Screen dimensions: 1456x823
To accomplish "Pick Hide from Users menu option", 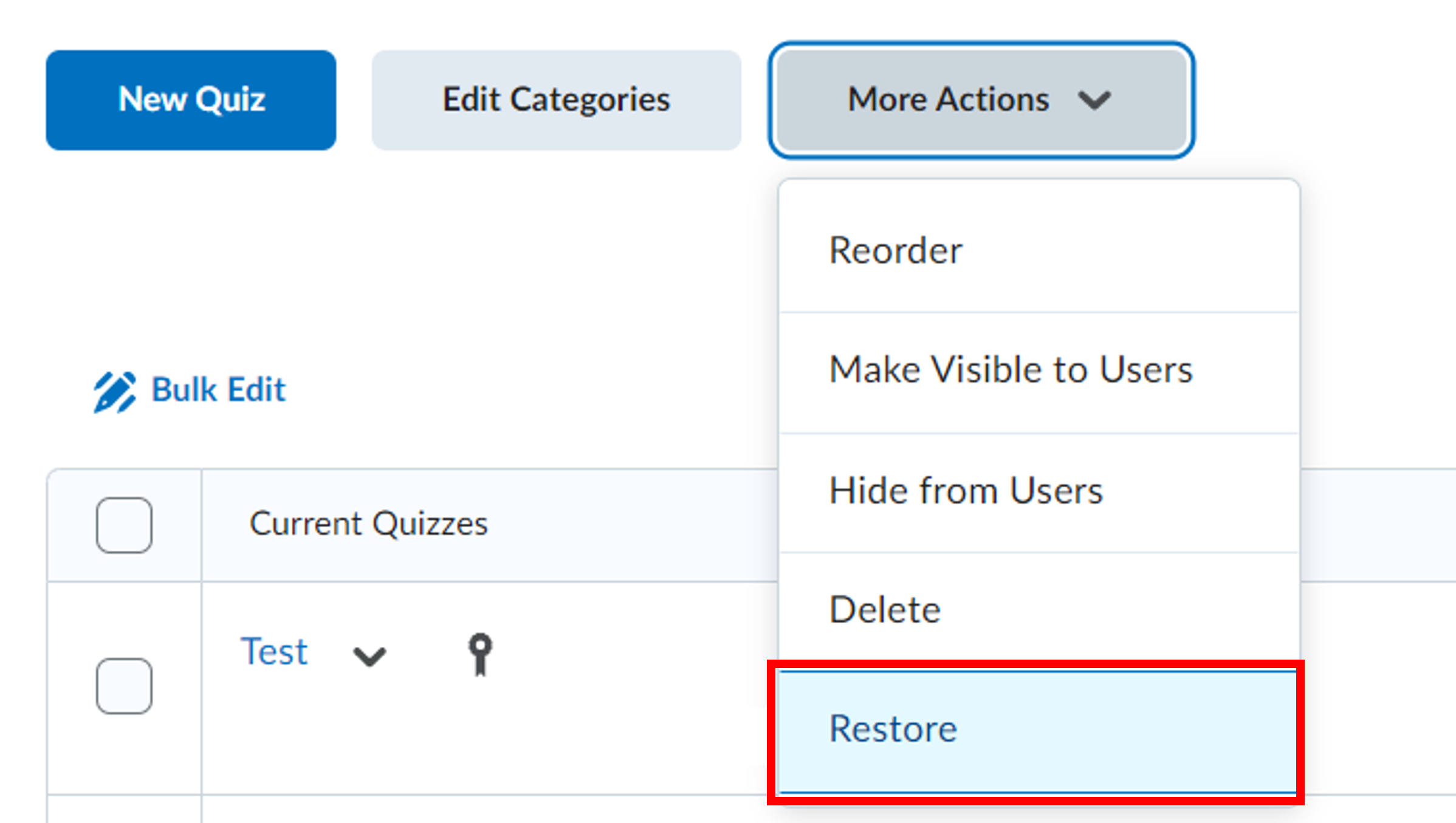I will click(x=966, y=490).
